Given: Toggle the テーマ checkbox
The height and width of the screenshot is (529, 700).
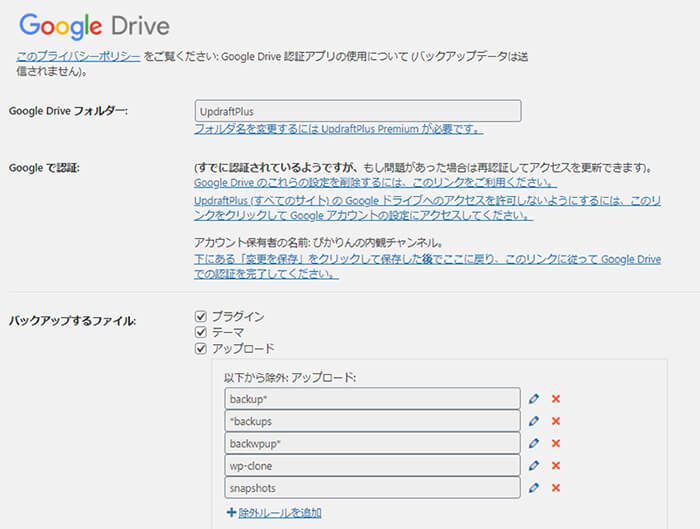Looking at the screenshot, I should pyautogui.click(x=201, y=333).
